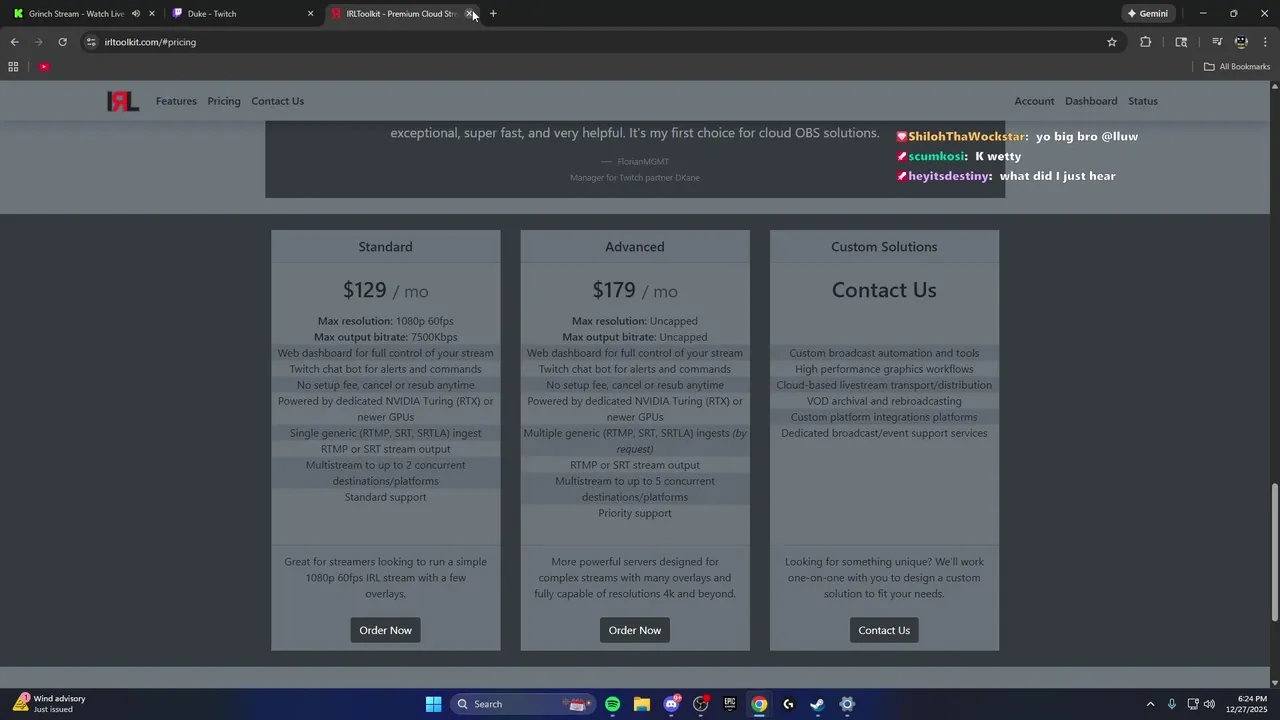
Task: Go forward to the next page
Action: (x=38, y=42)
